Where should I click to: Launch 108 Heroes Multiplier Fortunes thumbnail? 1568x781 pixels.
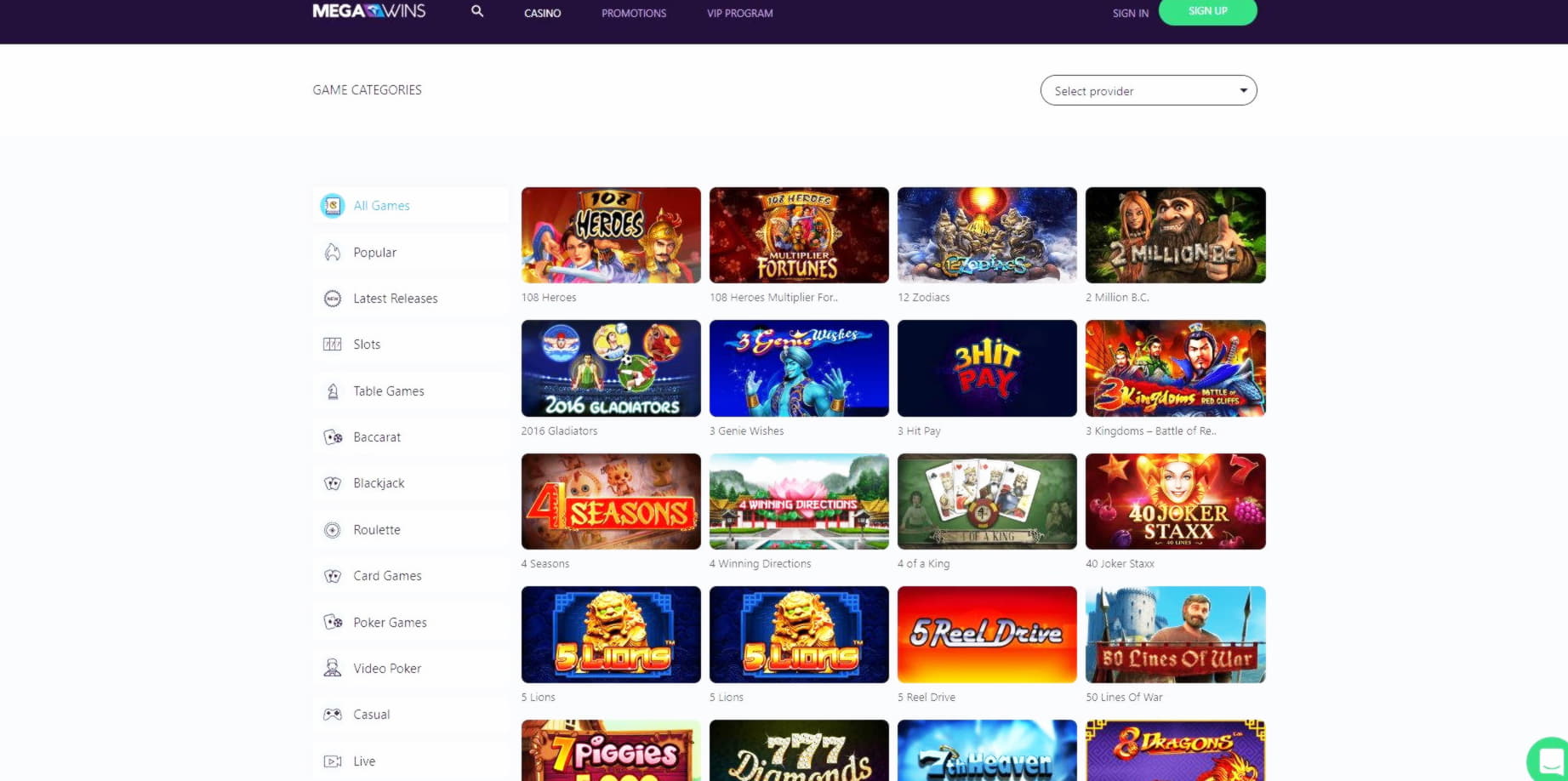[x=799, y=235]
